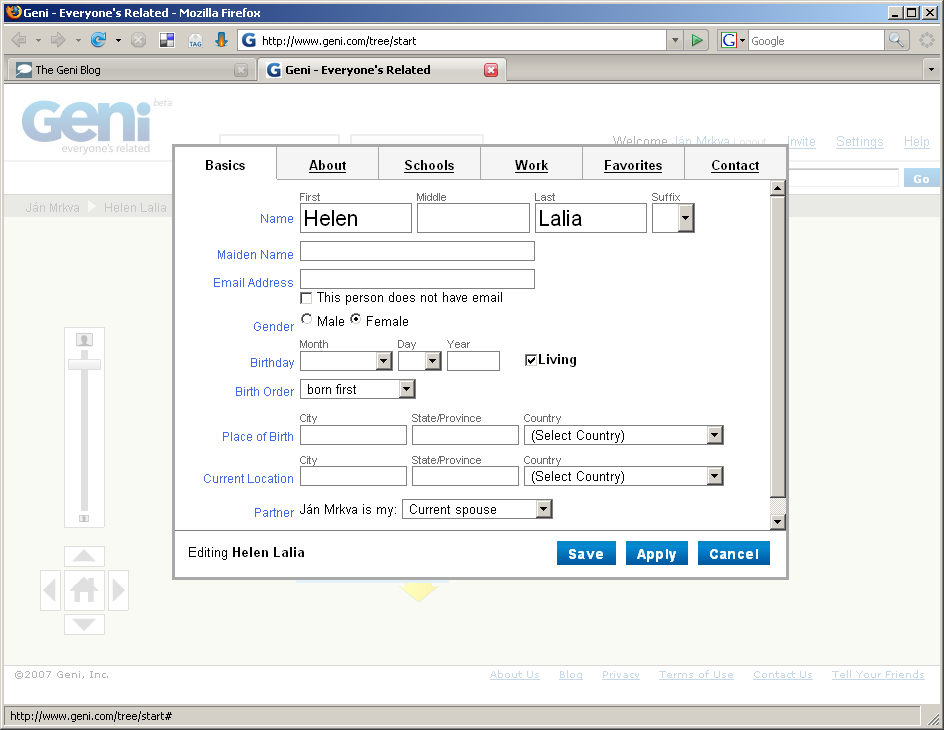The width and height of the screenshot is (944, 730).
Task: Check 'This person does not have email'
Action: pyautogui.click(x=306, y=298)
